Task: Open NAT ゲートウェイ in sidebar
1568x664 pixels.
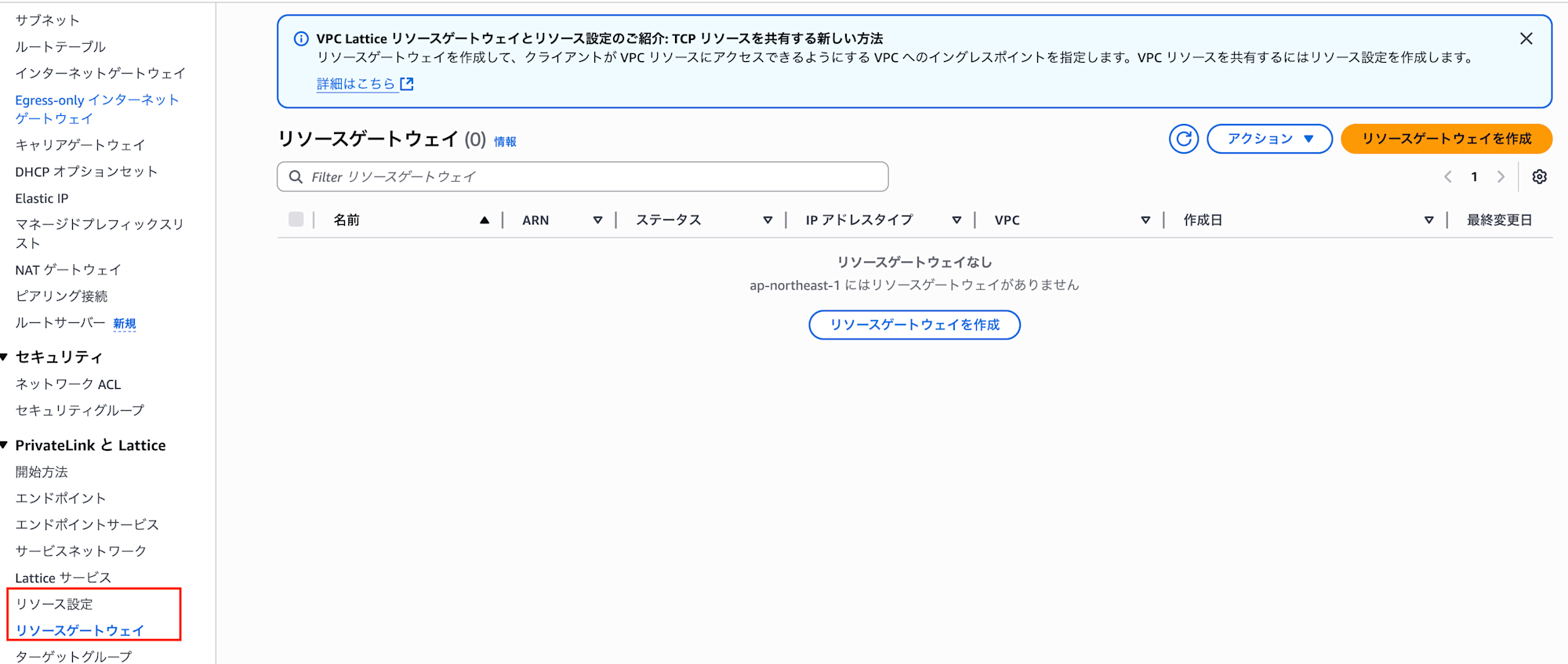Action: [68, 270]
